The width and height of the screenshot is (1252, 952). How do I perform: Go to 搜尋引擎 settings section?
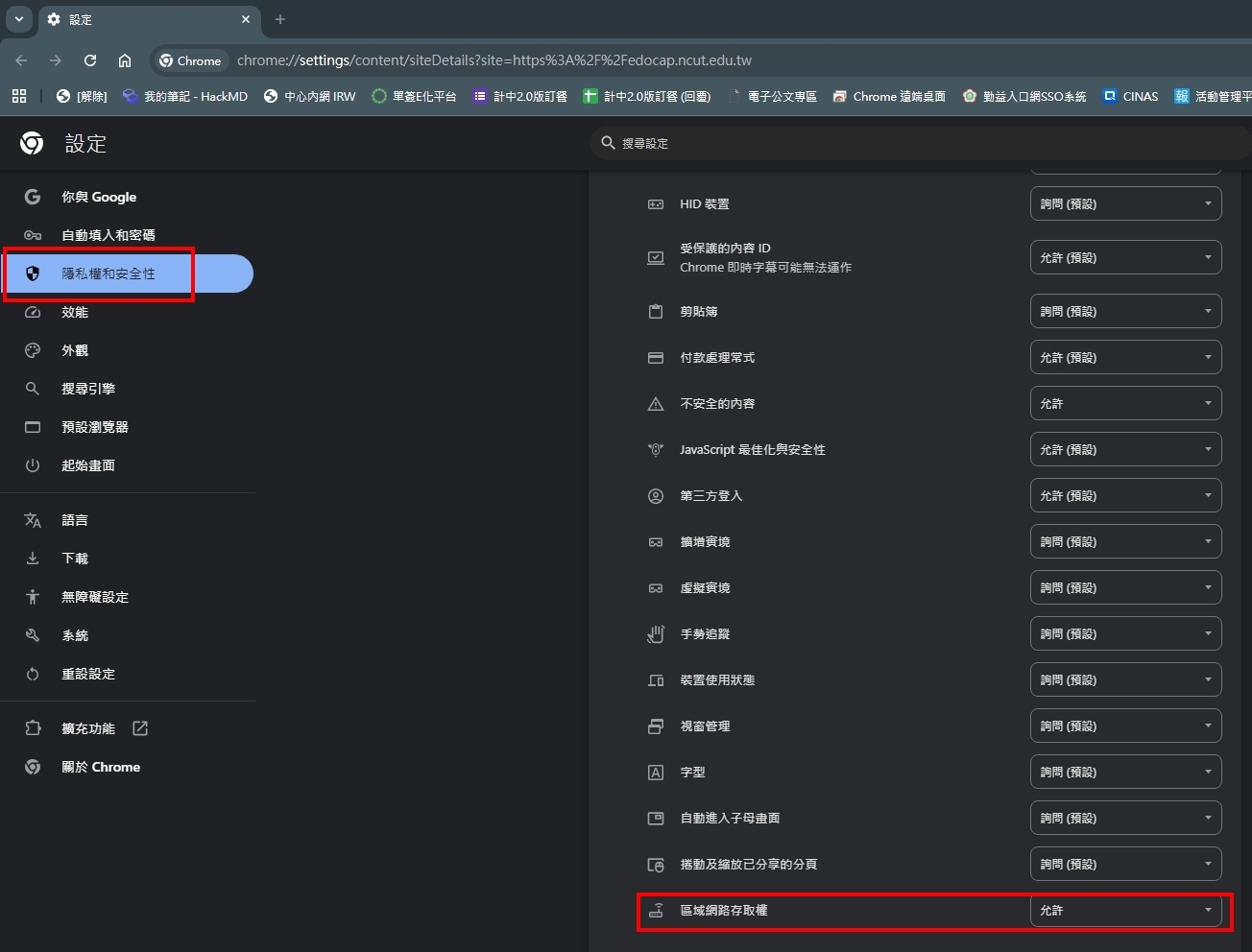88,389
